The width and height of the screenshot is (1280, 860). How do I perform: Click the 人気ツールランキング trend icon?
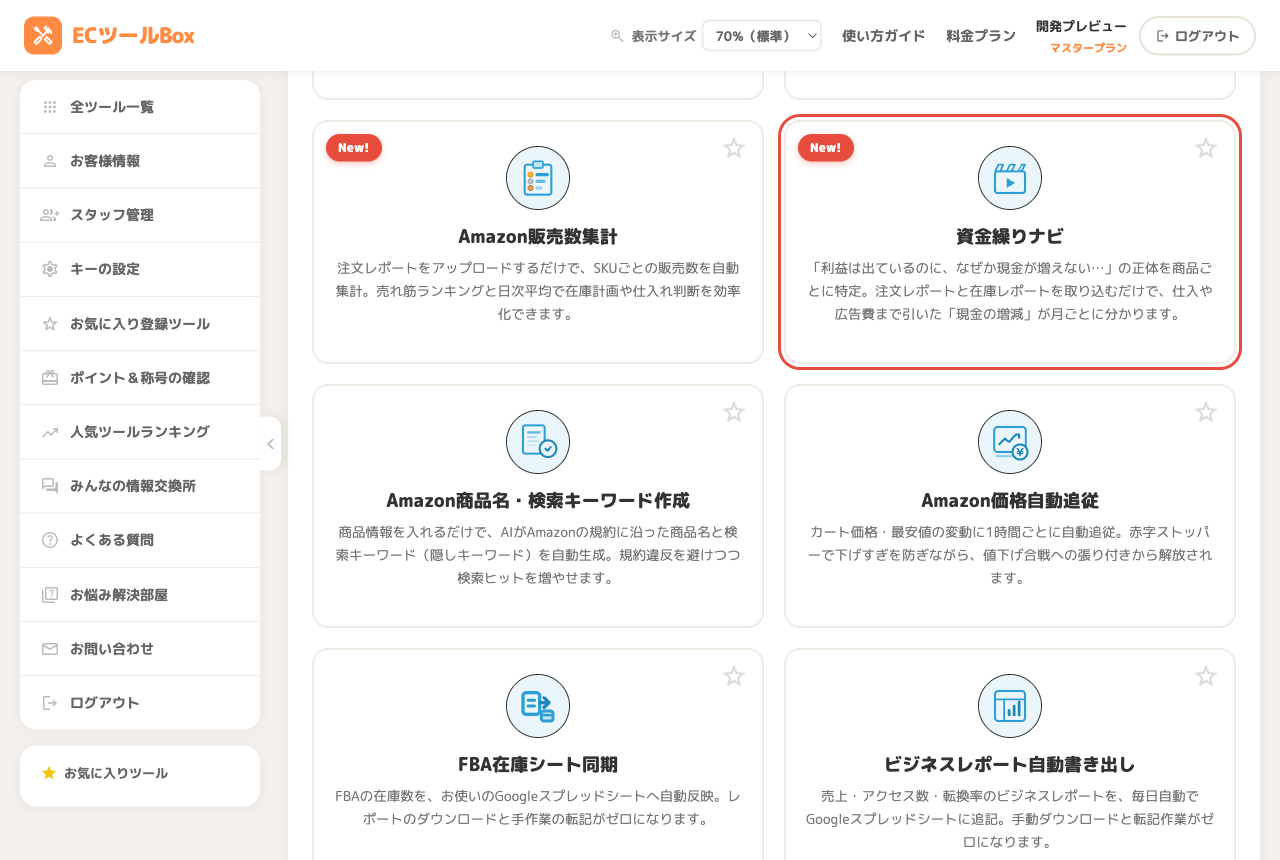tap(50, 432)
